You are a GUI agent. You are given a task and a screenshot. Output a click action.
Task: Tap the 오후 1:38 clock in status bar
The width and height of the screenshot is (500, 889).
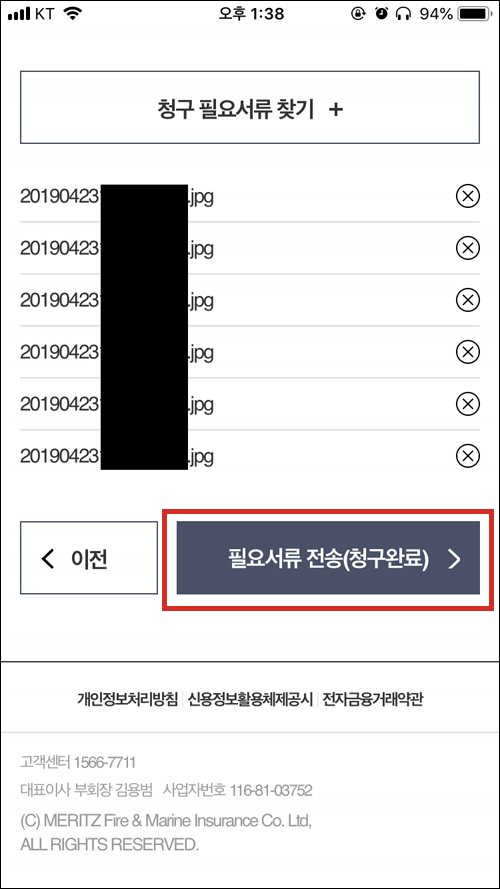(x=251, y=14)
